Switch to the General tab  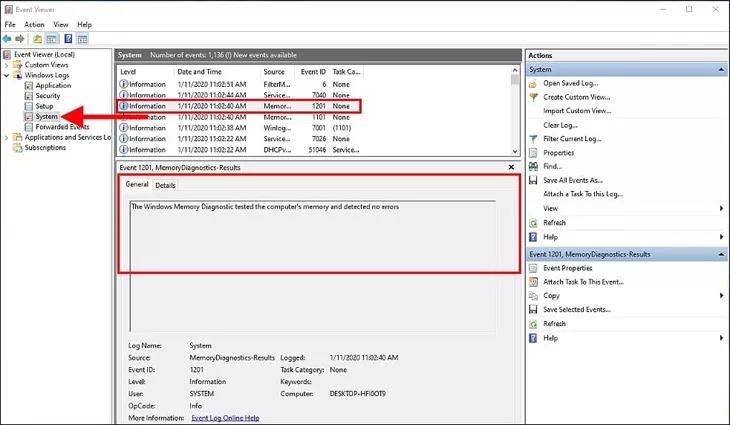[137, 184]
